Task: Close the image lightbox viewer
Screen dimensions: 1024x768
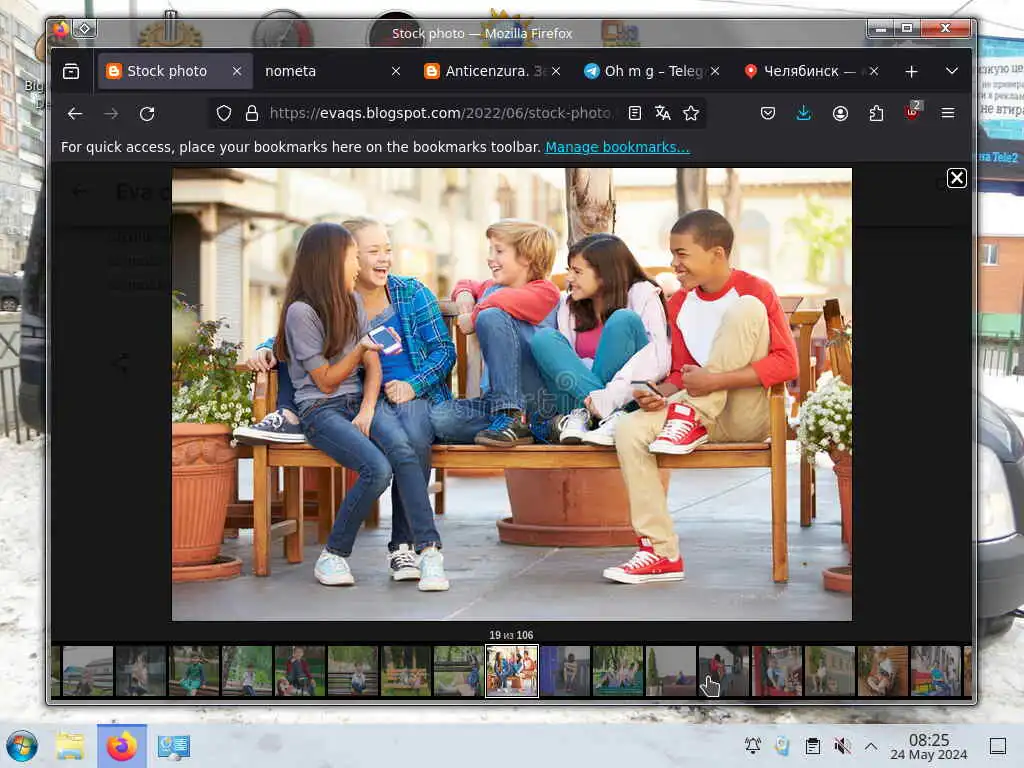Action: point(957,178)
